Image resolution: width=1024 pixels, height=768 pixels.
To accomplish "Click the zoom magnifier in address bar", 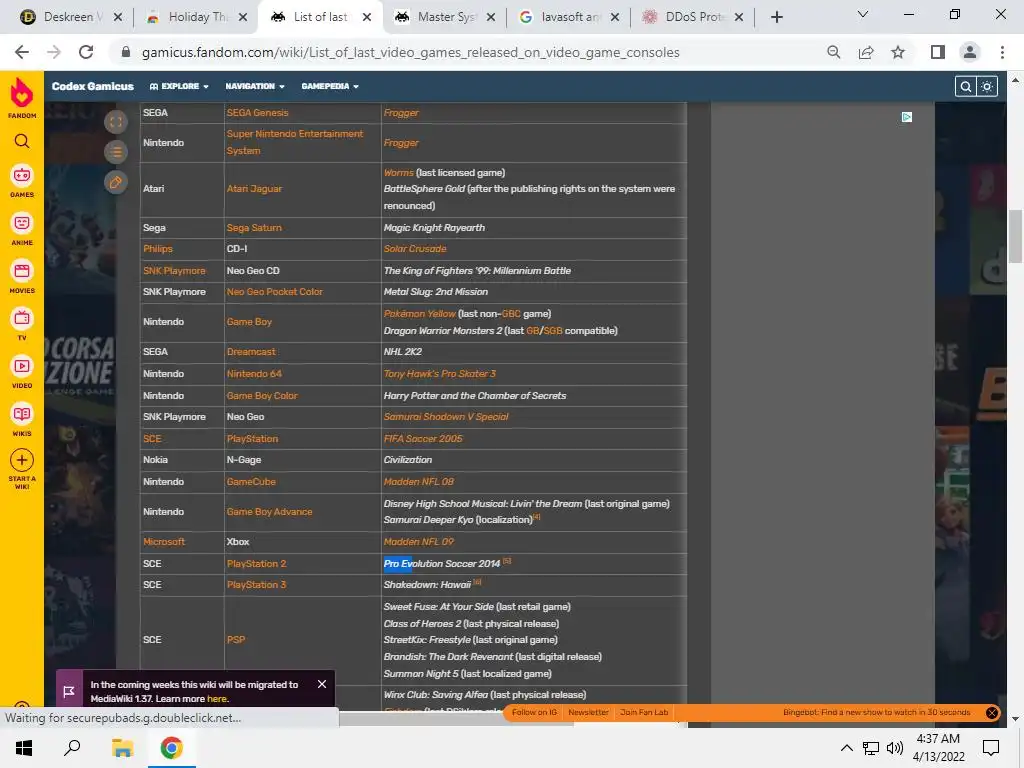I will (833, 52).
